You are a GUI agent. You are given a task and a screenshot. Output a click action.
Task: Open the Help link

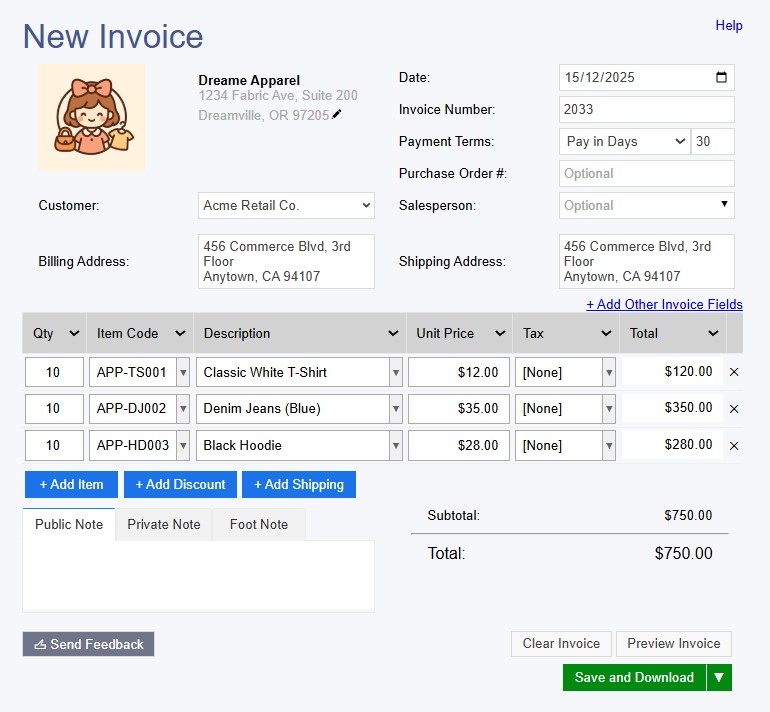pyautogui.click(x=729, y=26)
